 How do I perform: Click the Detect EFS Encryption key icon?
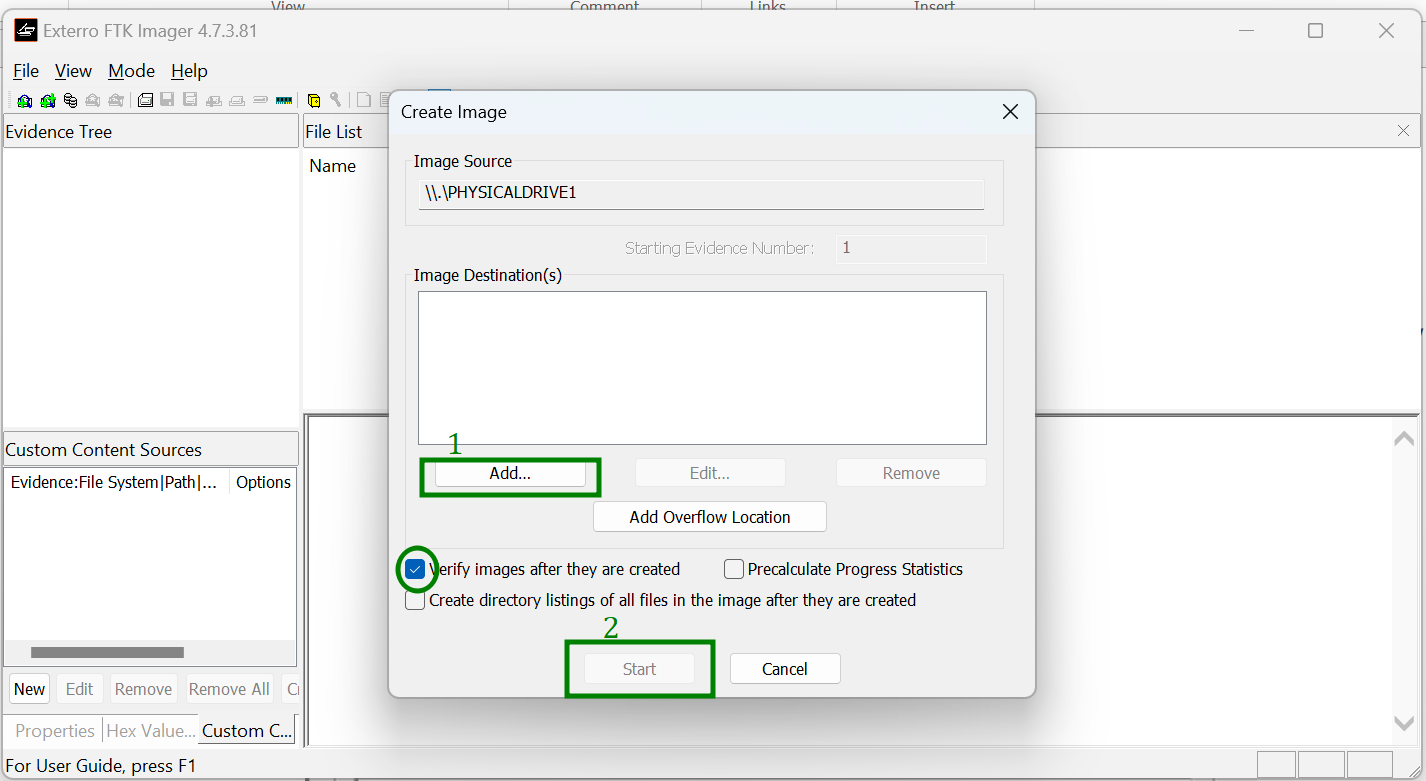coord(336,100)
